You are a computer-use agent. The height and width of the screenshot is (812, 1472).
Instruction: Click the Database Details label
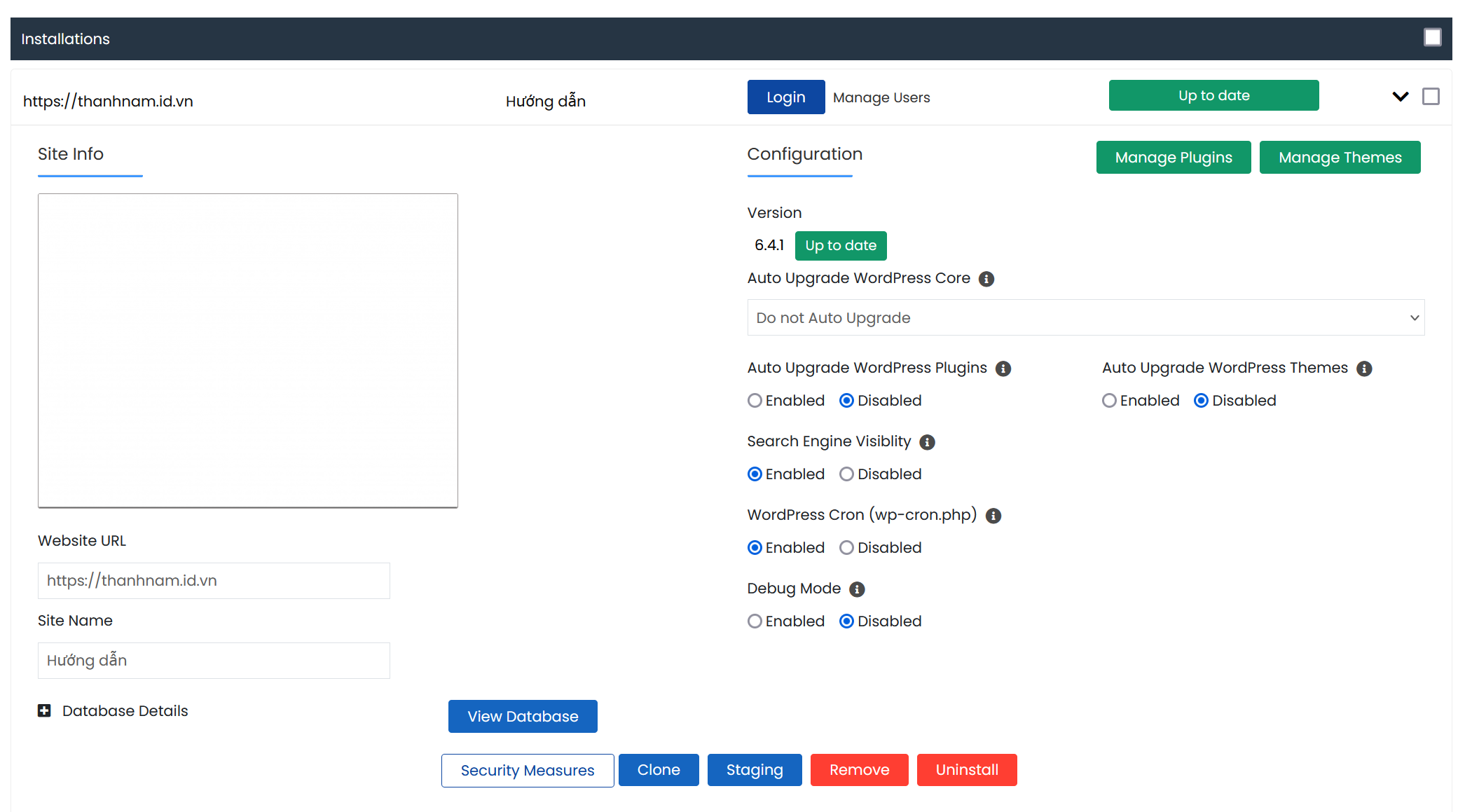(x=125, y=710)
